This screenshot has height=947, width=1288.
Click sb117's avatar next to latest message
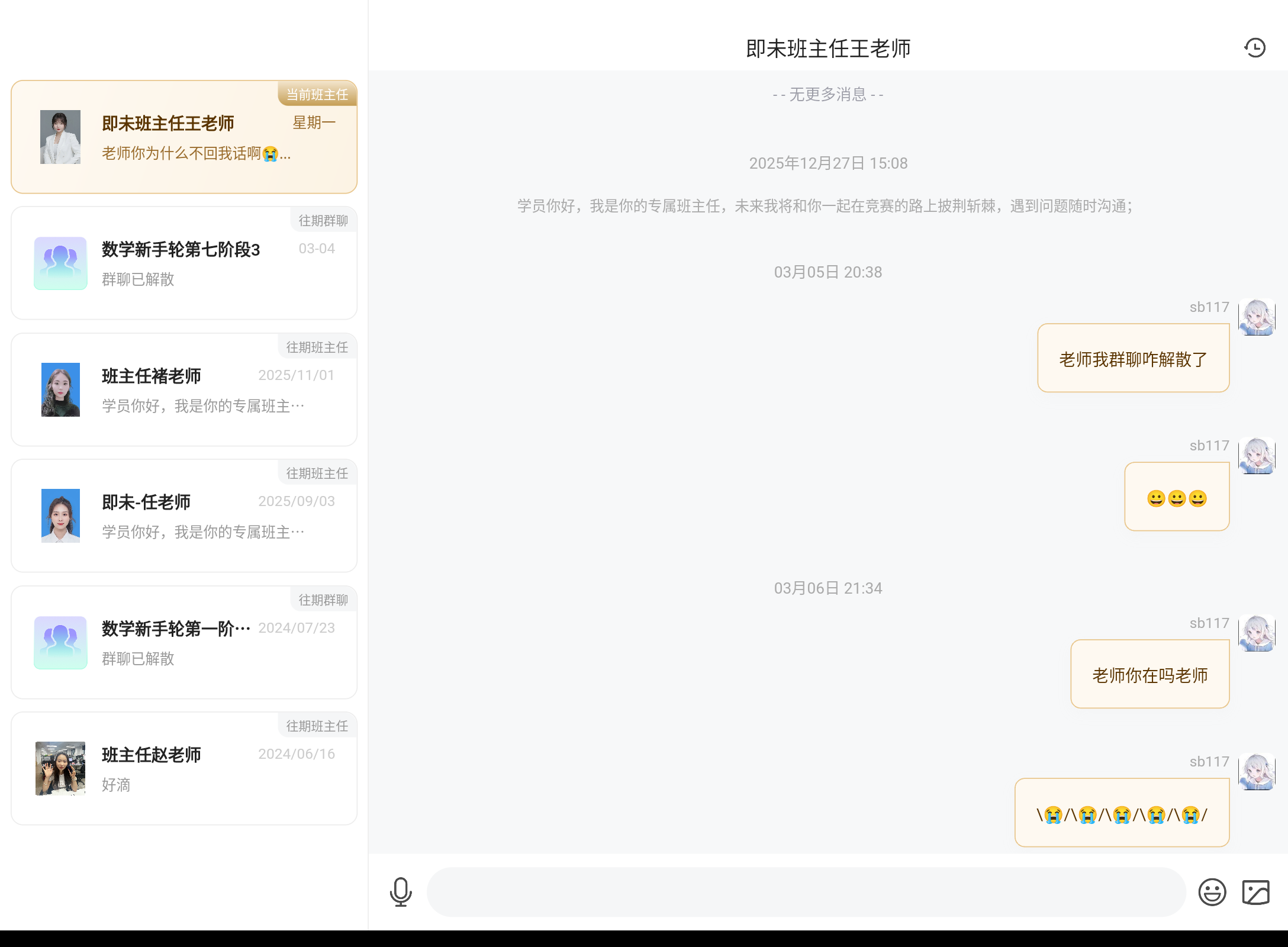[x=1256, y=773]
